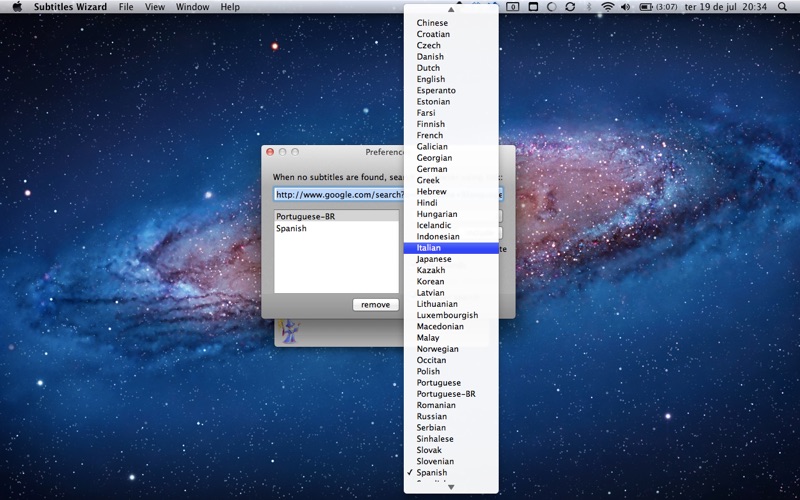Image resolution: width=800 pixels, height=500 pixels.
Task: Choose Croatian from the language menu
Action: 451,34
